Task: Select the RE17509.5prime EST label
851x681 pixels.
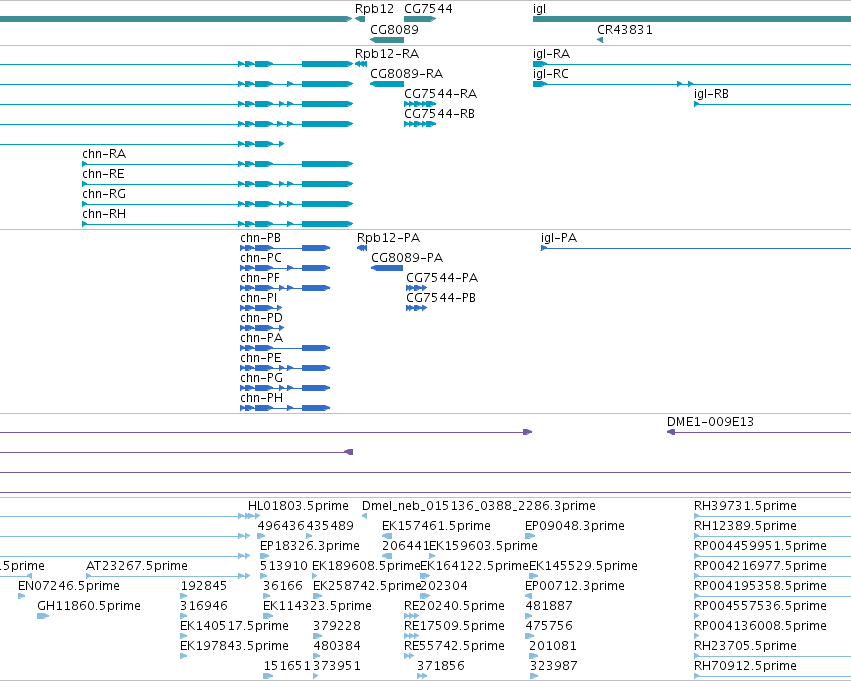Action: point(454,626)
